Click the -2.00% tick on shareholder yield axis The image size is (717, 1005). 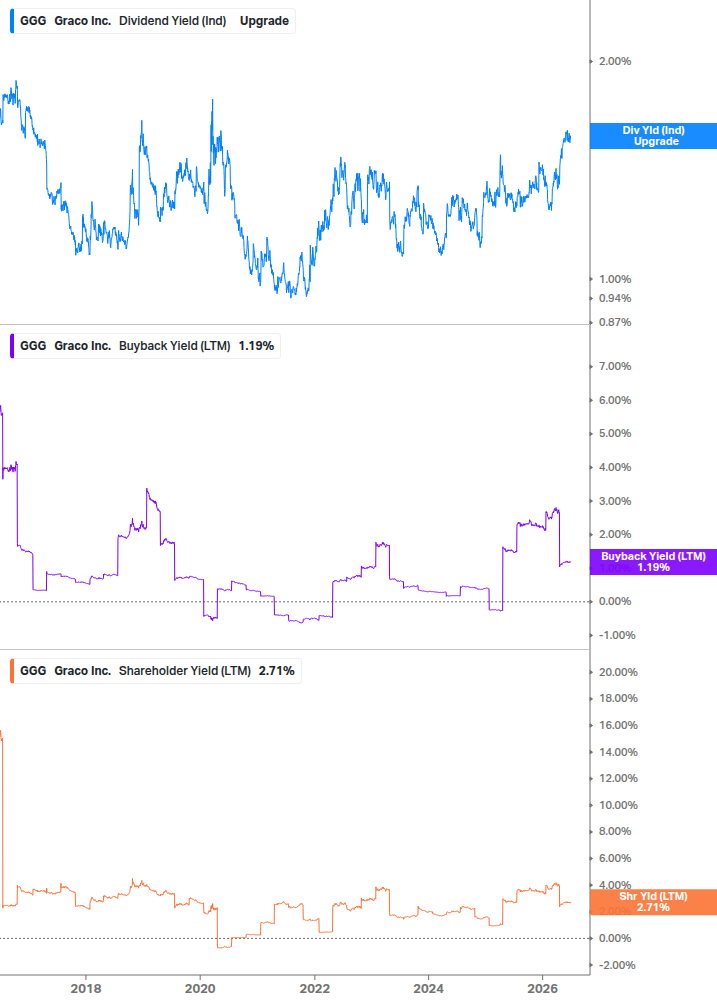click(617, 966)
